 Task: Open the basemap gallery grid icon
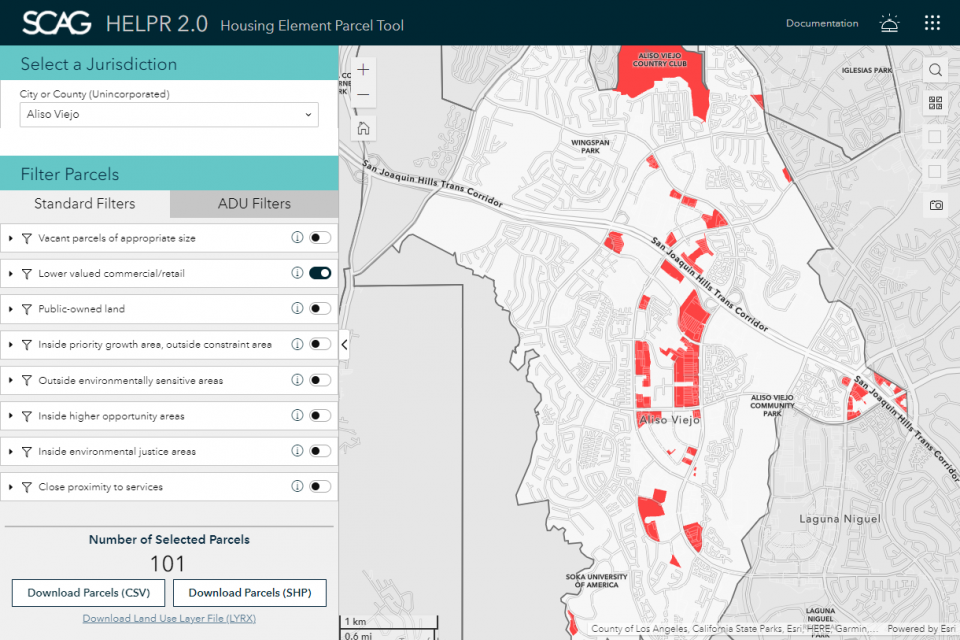(935, 103)
